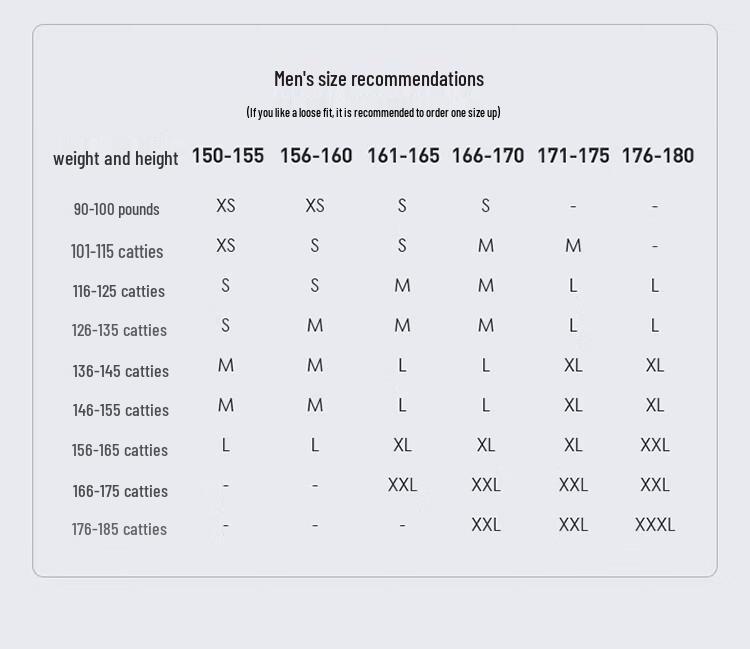Click the 136-145 catties row label
750x649 pixels.
tap(120, 371)
